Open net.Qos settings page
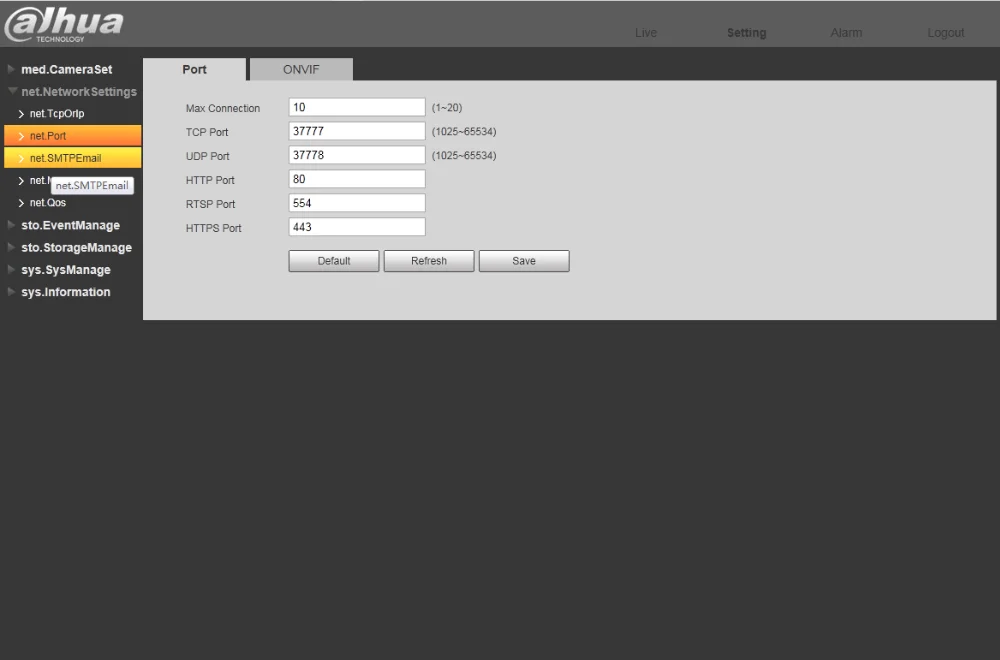Screen dimensions: 1000x660 click(48, 203)
